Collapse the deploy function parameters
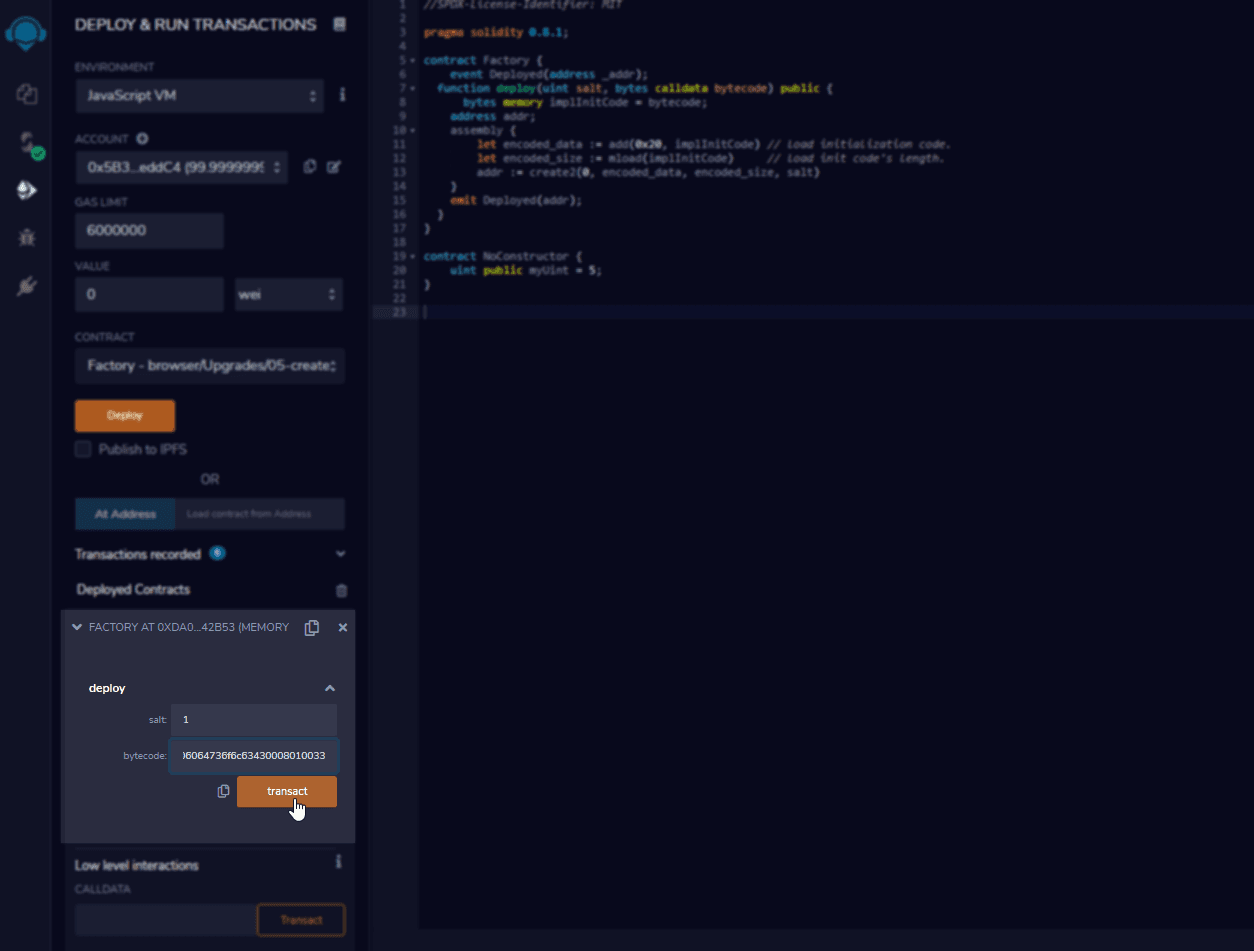 coord(330,688)
